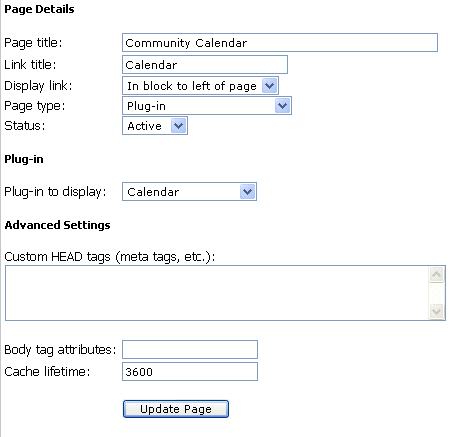Click the Display link dropdown arrow
The width and height of the screenshot is (456, 437).
pos(269,86)
